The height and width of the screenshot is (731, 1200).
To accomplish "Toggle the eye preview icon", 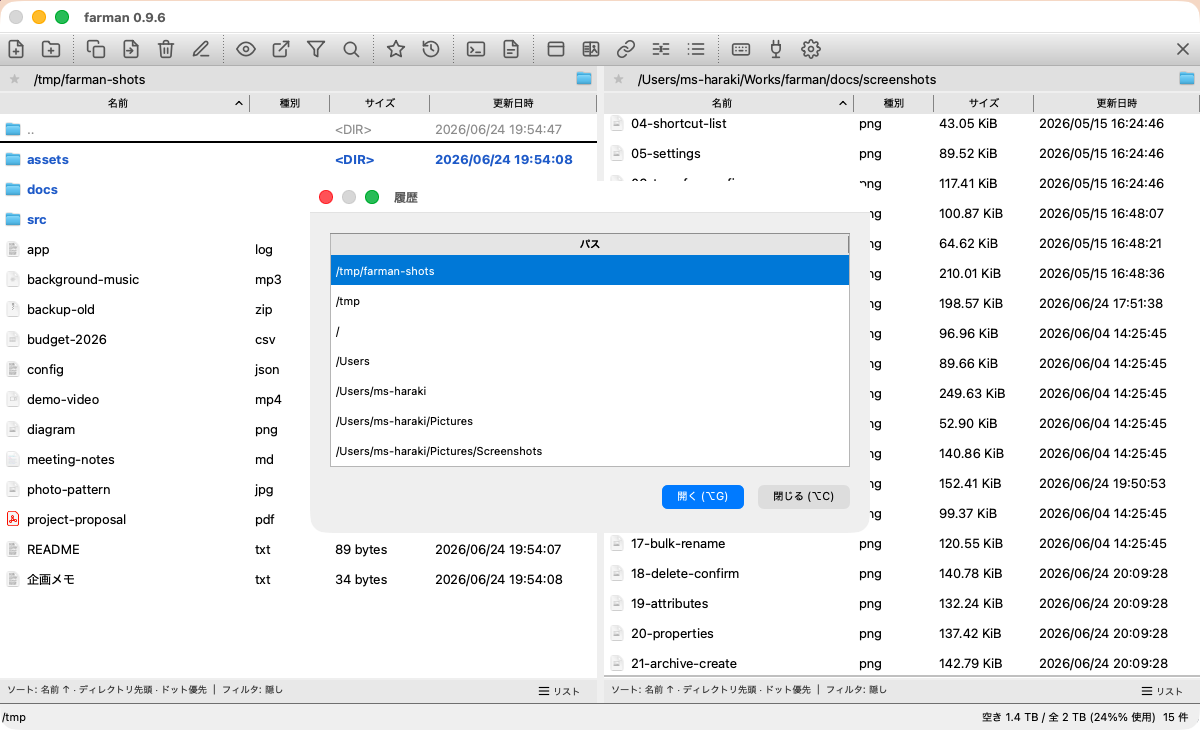I will (246, 48).
